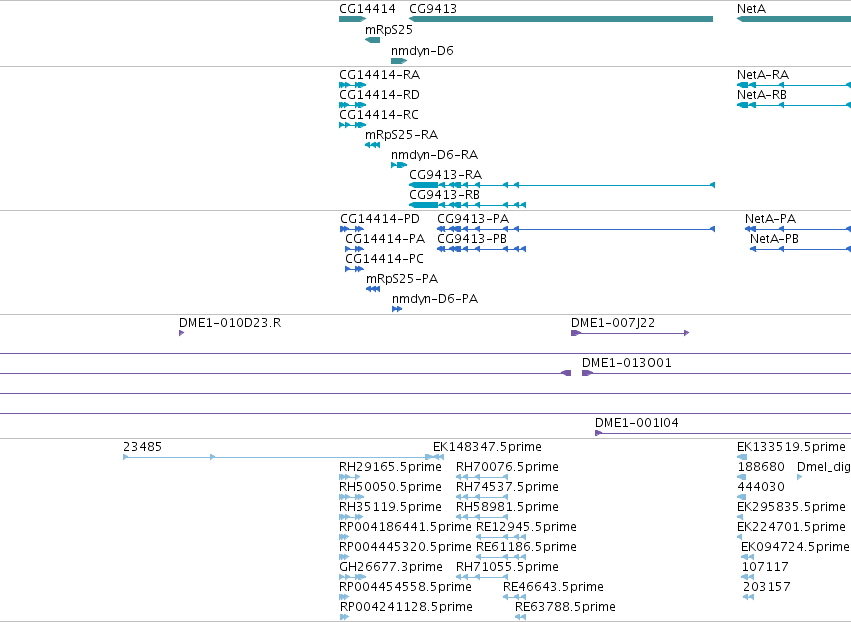Image resolution: width=851 pixels, height=622 pixels.
Task: Select RH35119.5prime EST
Action: click(351, 517)
